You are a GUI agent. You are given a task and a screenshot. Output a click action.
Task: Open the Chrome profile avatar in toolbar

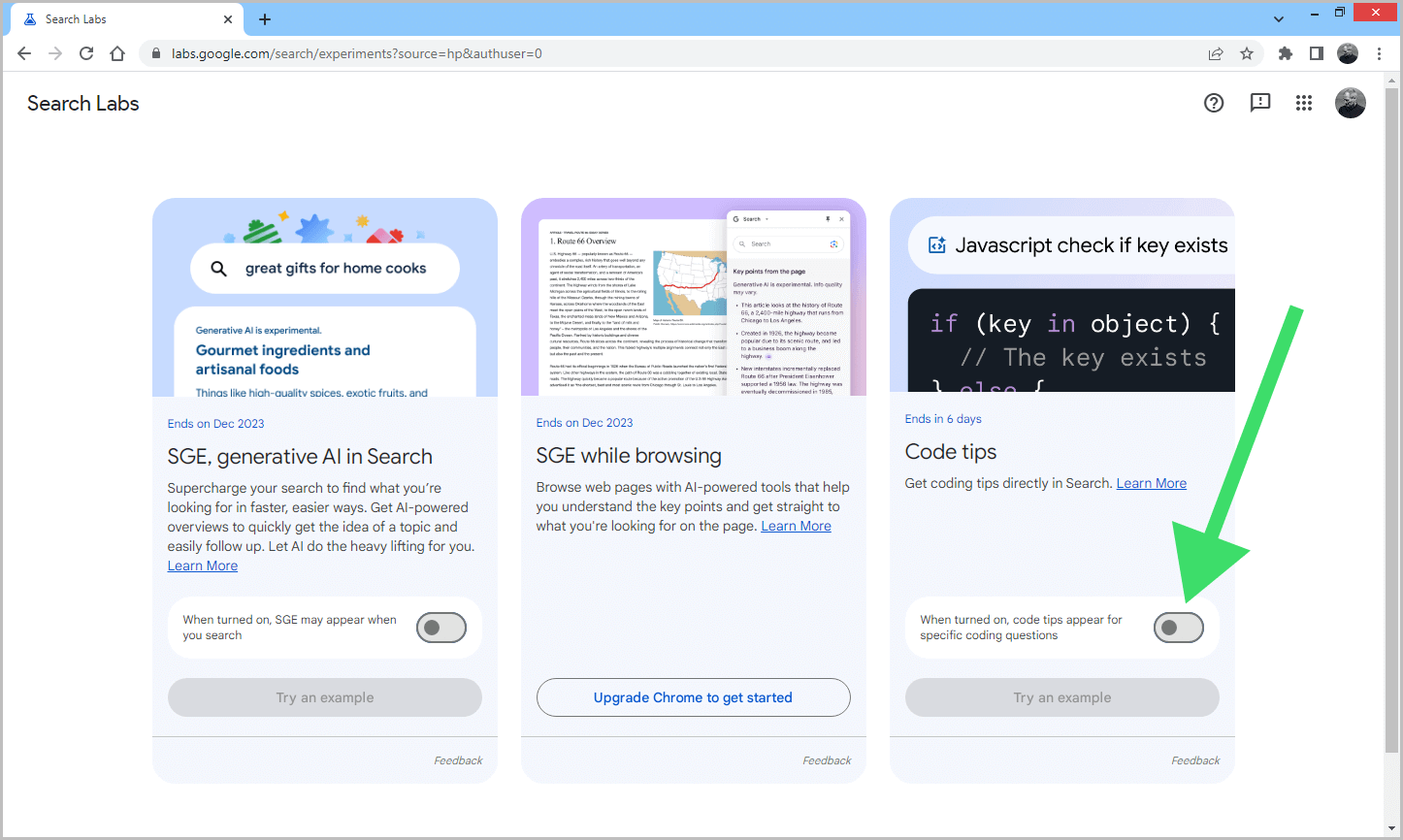click(x=1348, y=54)
